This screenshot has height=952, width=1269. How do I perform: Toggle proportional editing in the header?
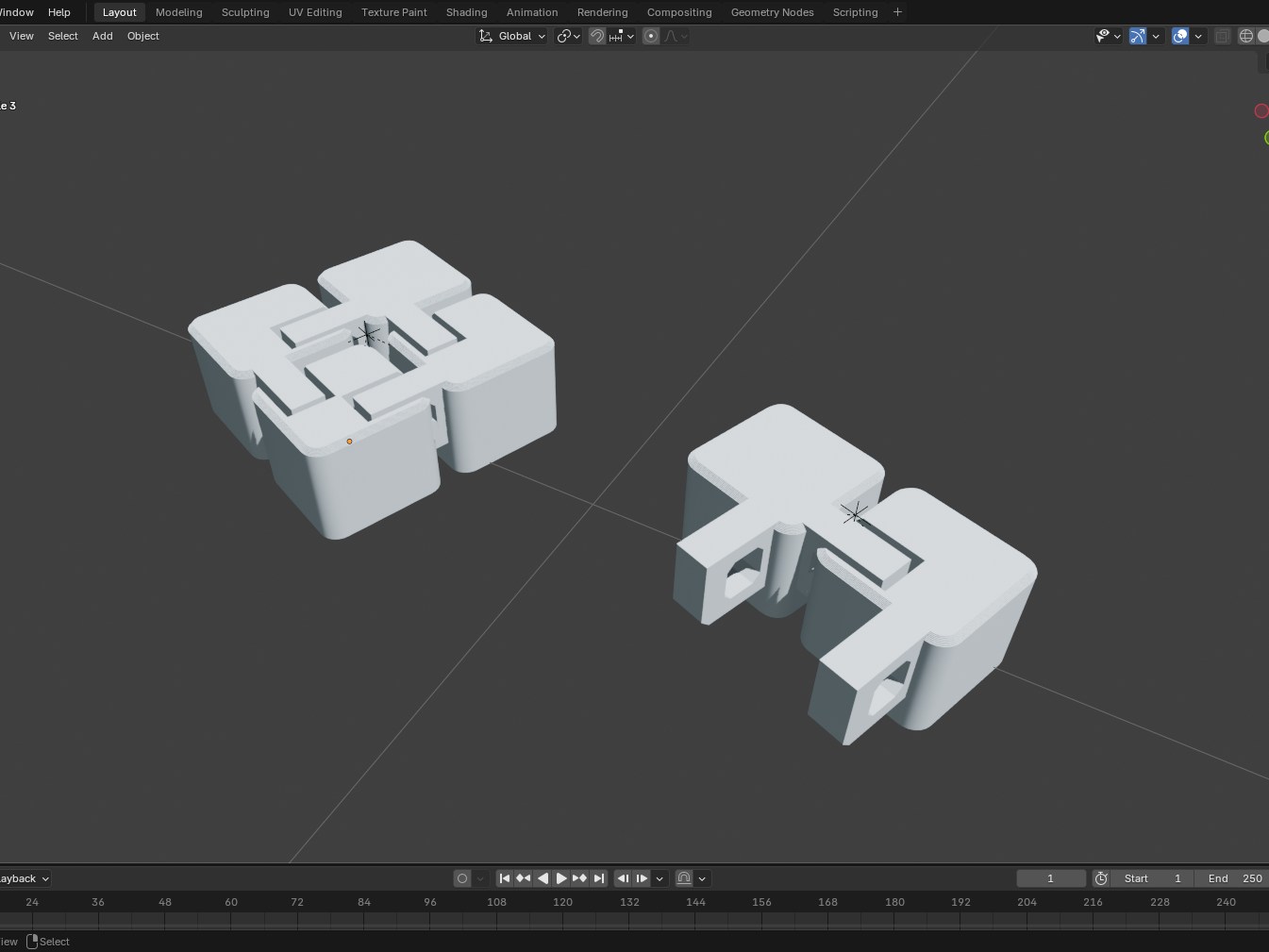(x=651, y=36)
